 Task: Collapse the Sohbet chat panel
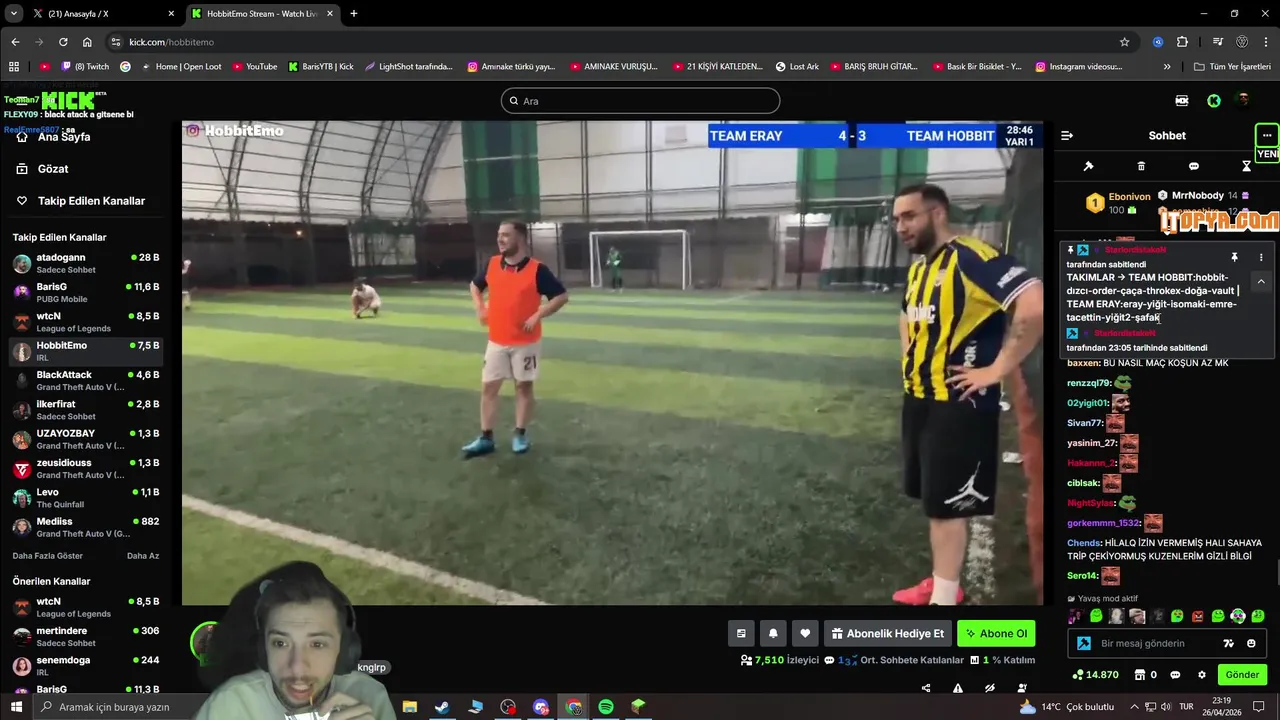click(1067, 135)
